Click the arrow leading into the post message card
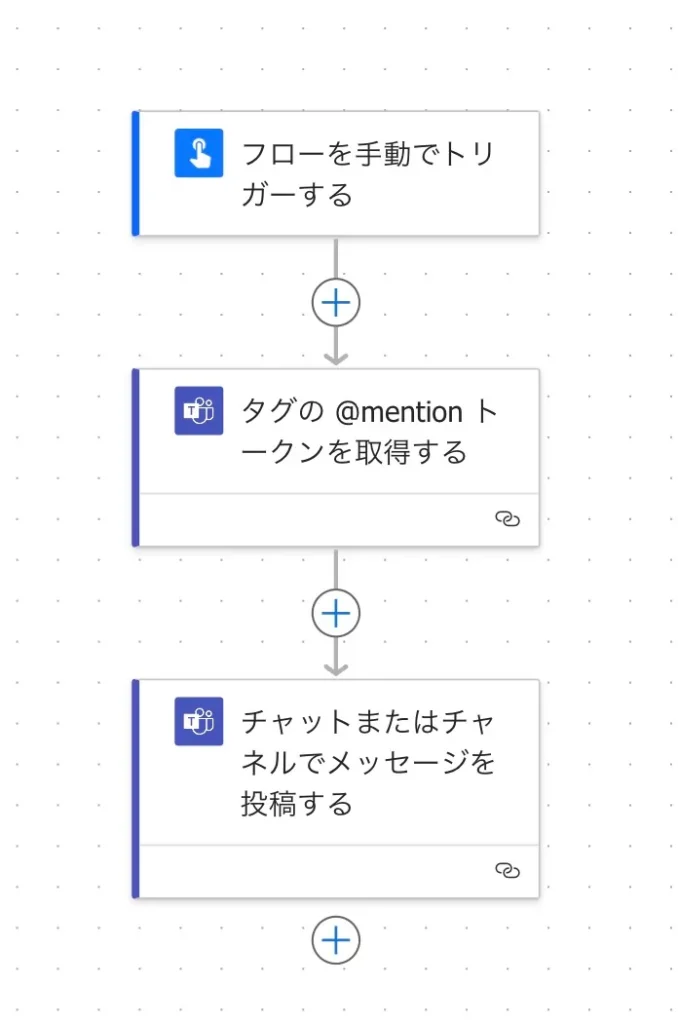The image size is (678, 1024). (336, 661)
